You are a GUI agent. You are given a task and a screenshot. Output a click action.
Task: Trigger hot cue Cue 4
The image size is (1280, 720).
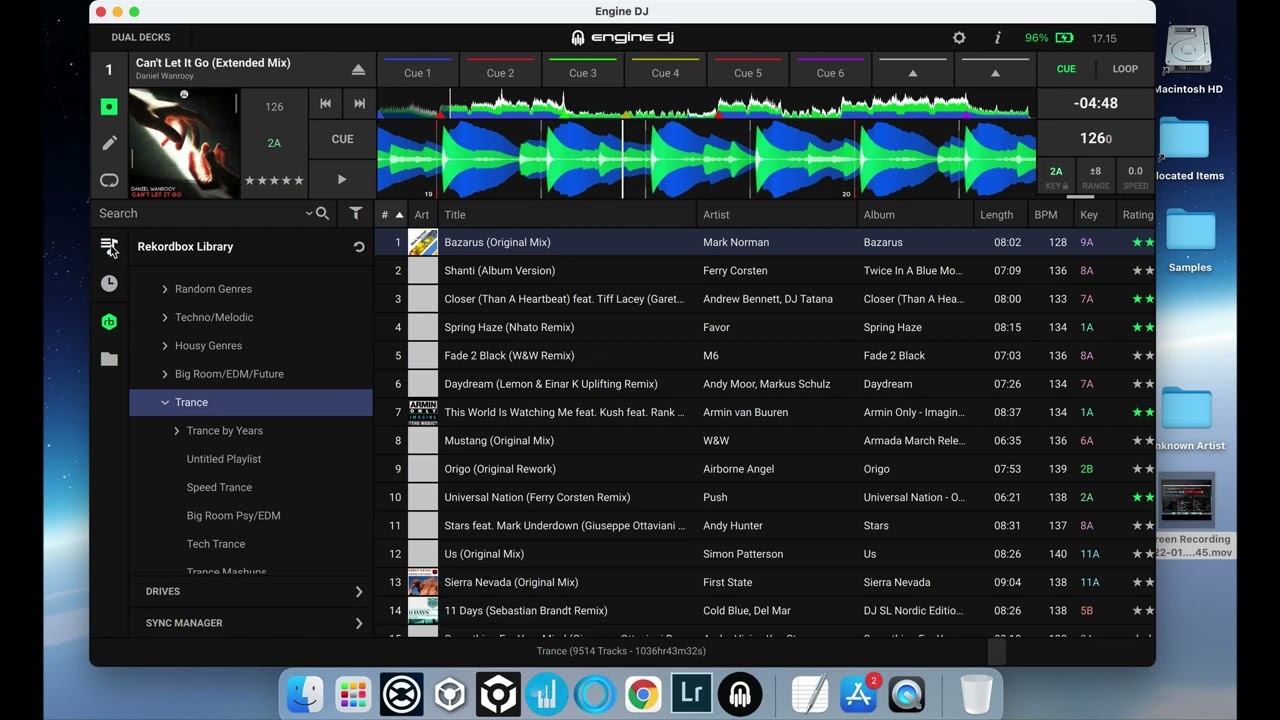click(x=665, y=71)
